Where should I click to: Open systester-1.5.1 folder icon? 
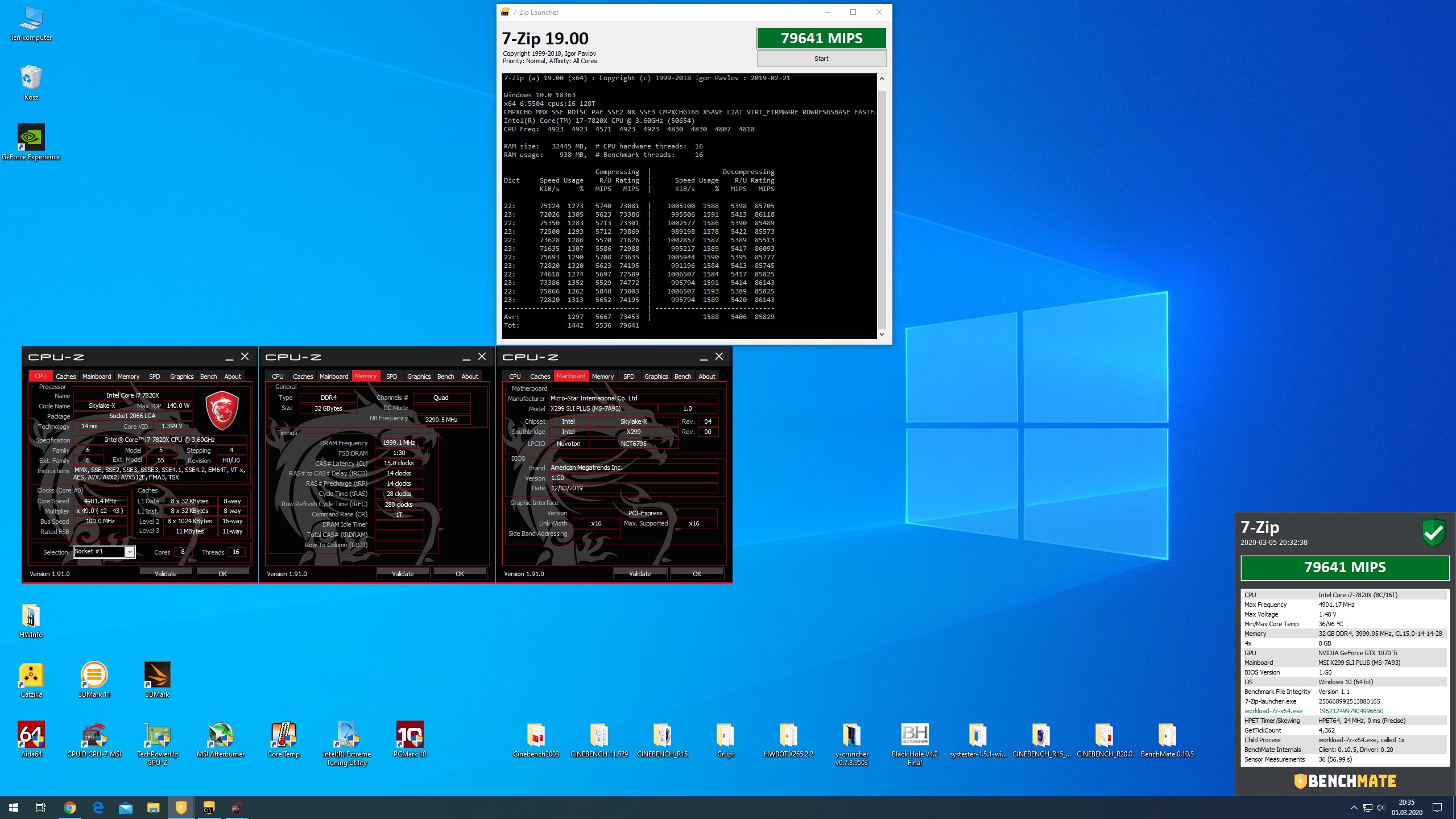(x=978, y=739)
